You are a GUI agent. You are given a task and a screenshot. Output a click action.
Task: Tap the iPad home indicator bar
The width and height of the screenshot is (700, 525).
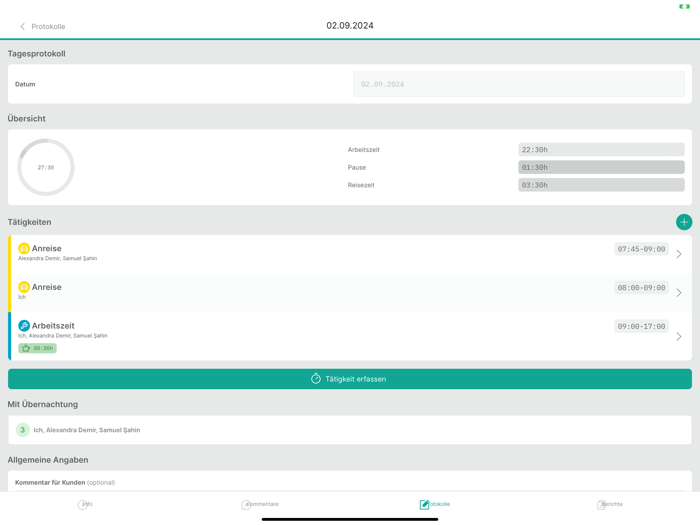click(x=350, y=519)
